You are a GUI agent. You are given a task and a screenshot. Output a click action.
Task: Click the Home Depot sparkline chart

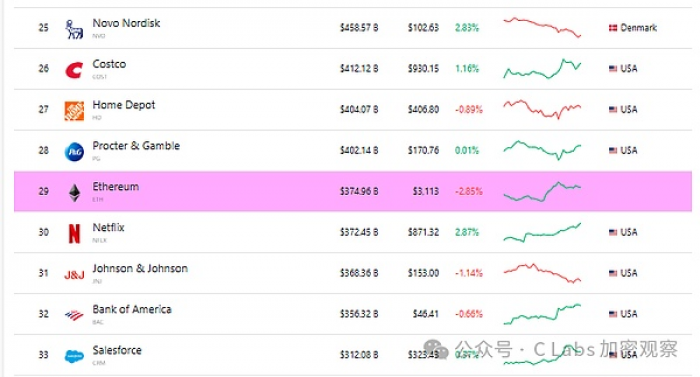click(x=542, y=109)
